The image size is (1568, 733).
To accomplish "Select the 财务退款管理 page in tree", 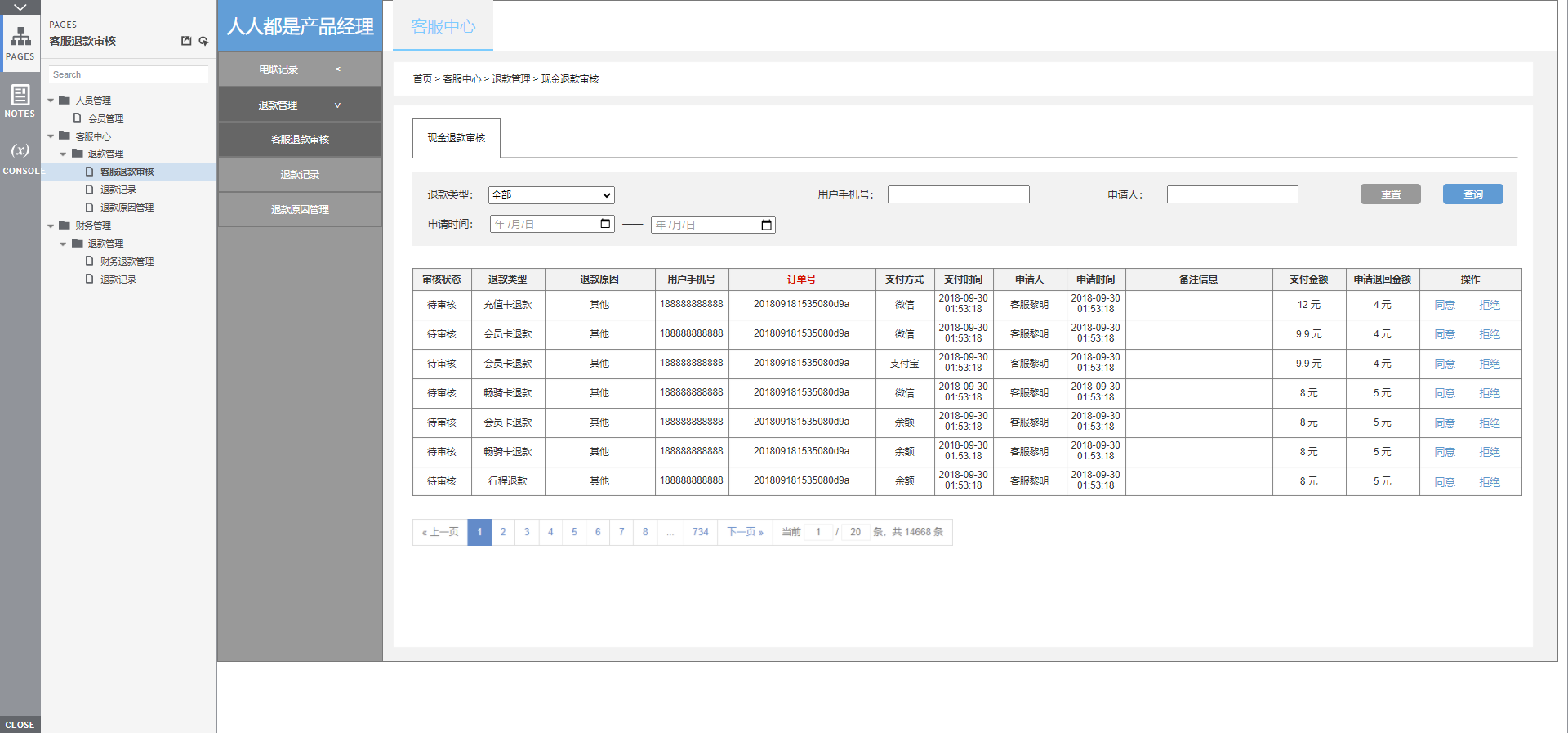I will pos(127,261).
